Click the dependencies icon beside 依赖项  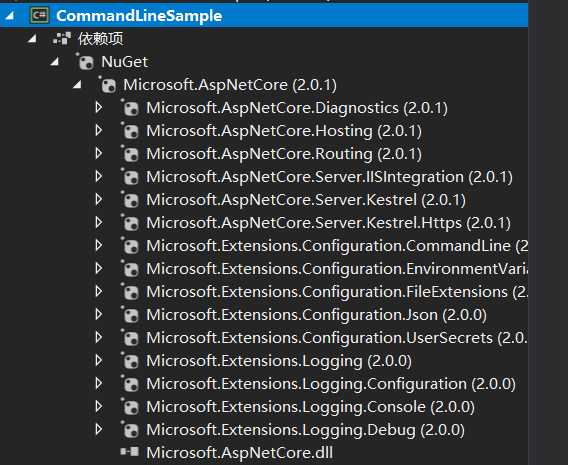point(62,39)
